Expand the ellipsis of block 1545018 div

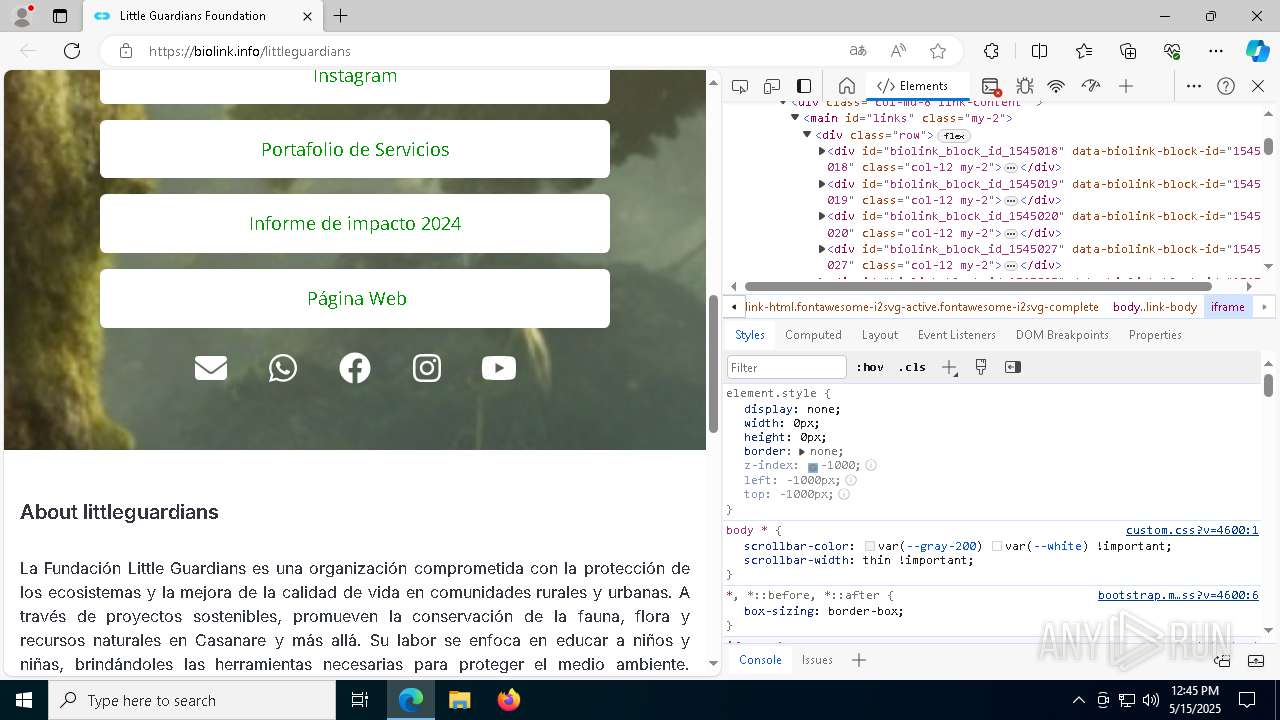pos(1011,168)
